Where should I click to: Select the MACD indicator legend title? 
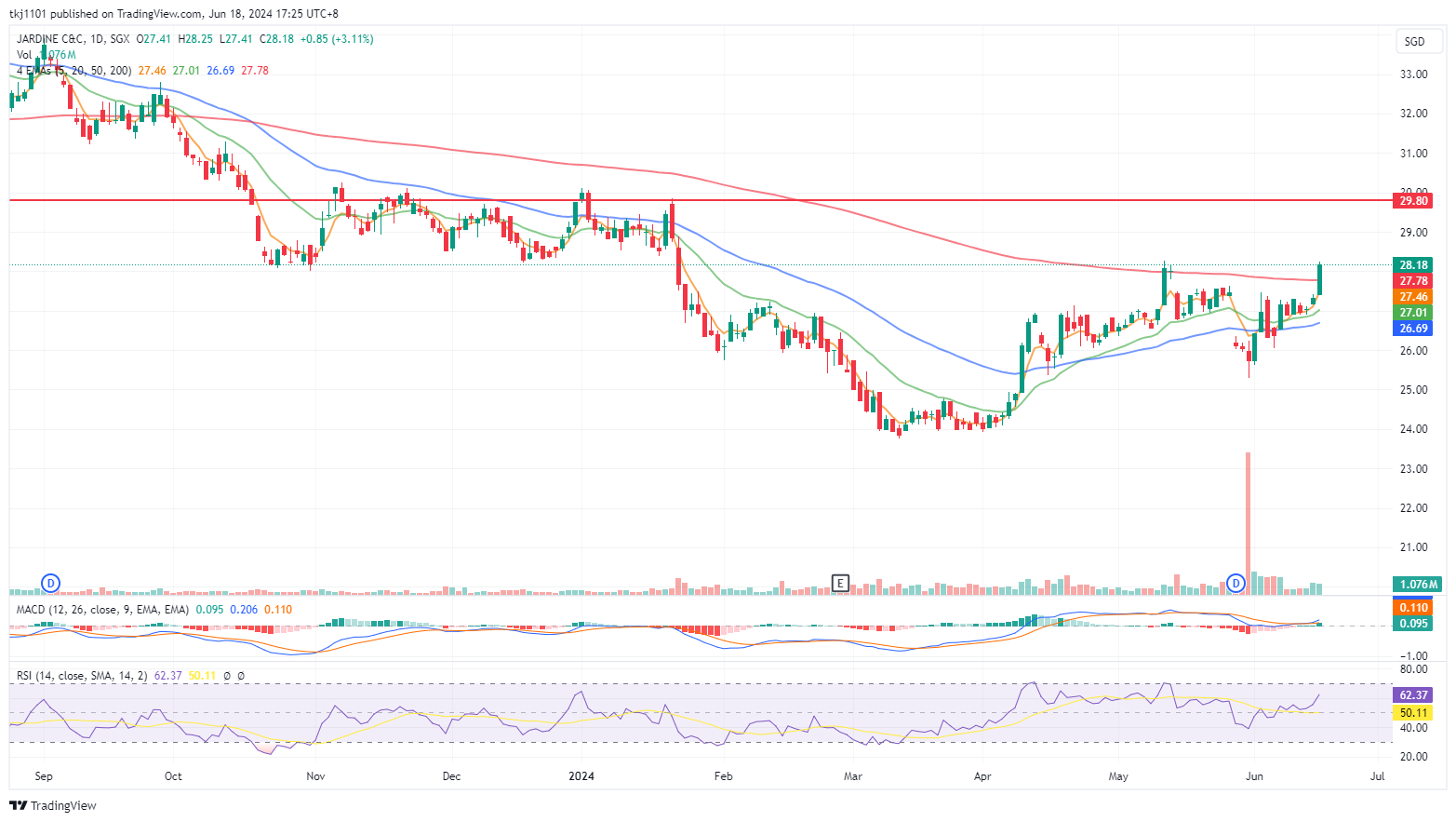click(102, 610)
